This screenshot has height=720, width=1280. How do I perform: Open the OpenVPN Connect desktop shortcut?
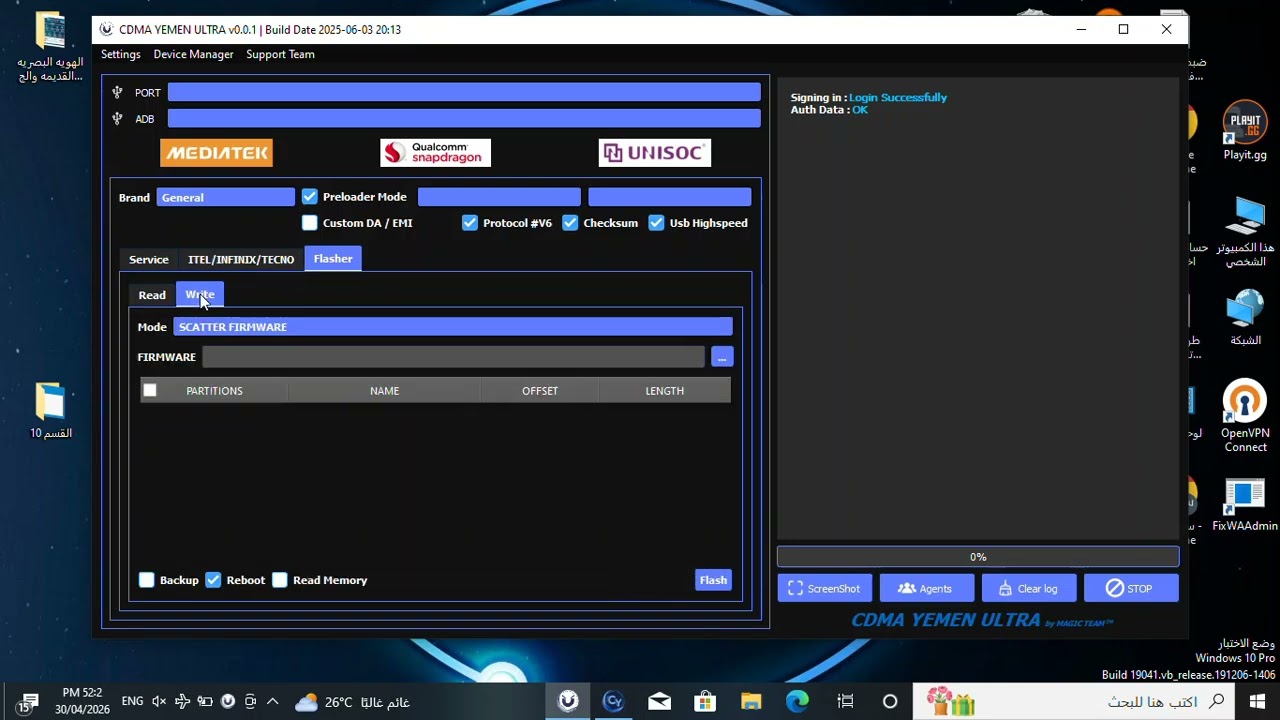pyautogui.click(x=1245, y=416)
